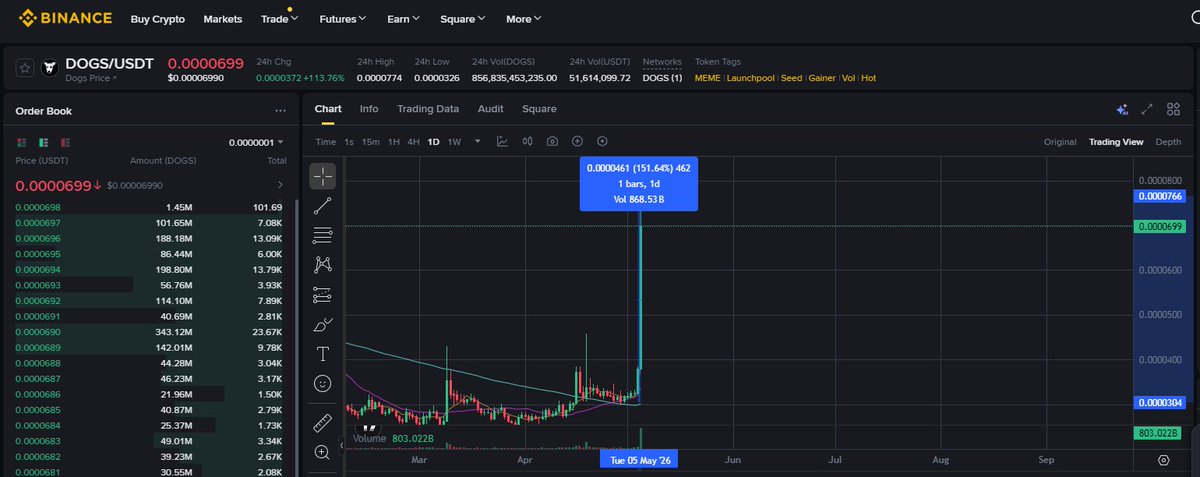Click the Hot token tag
1200x477 pixels.
click(x=868, y=78)
